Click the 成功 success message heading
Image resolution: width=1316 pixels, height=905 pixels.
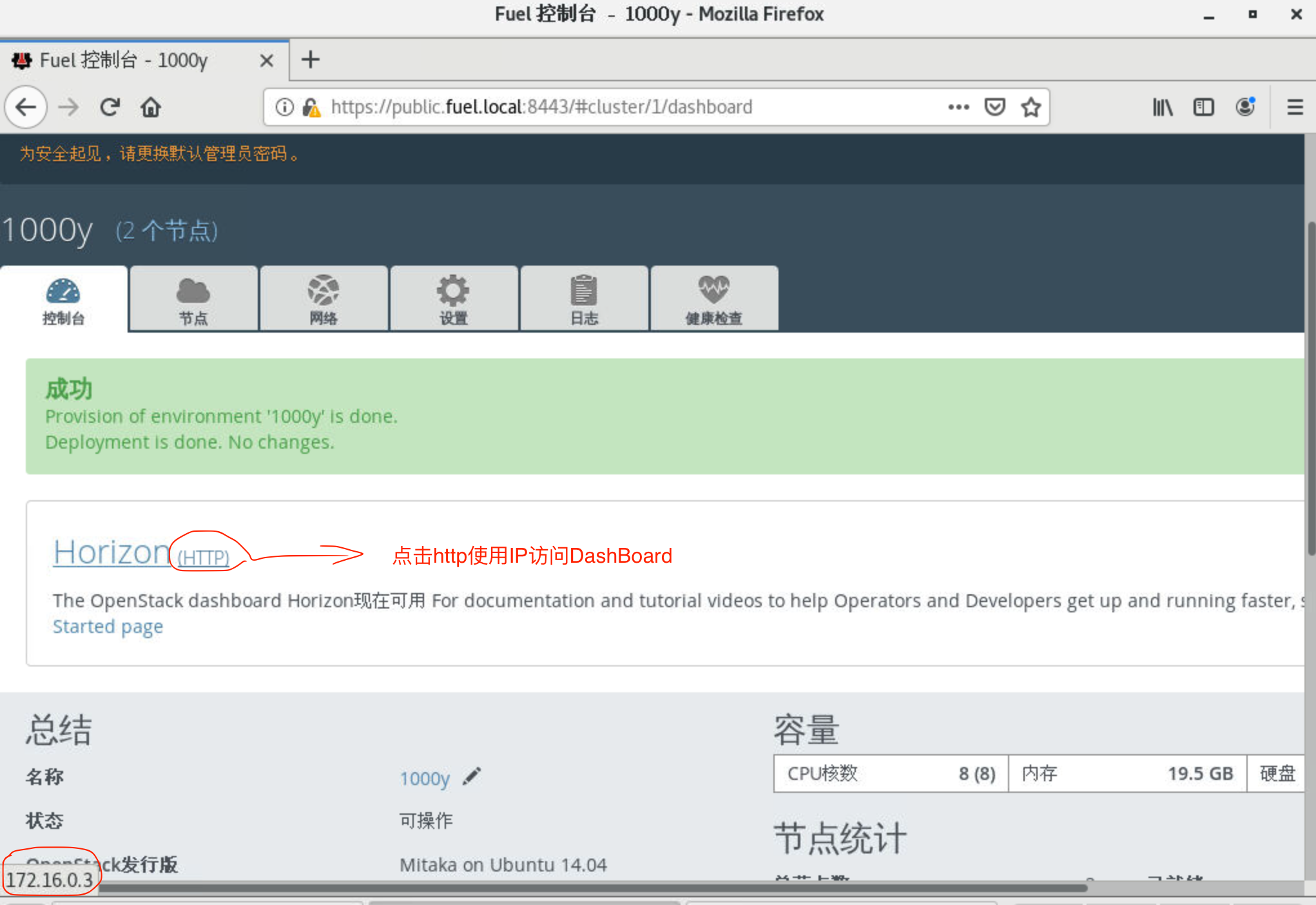68,389
